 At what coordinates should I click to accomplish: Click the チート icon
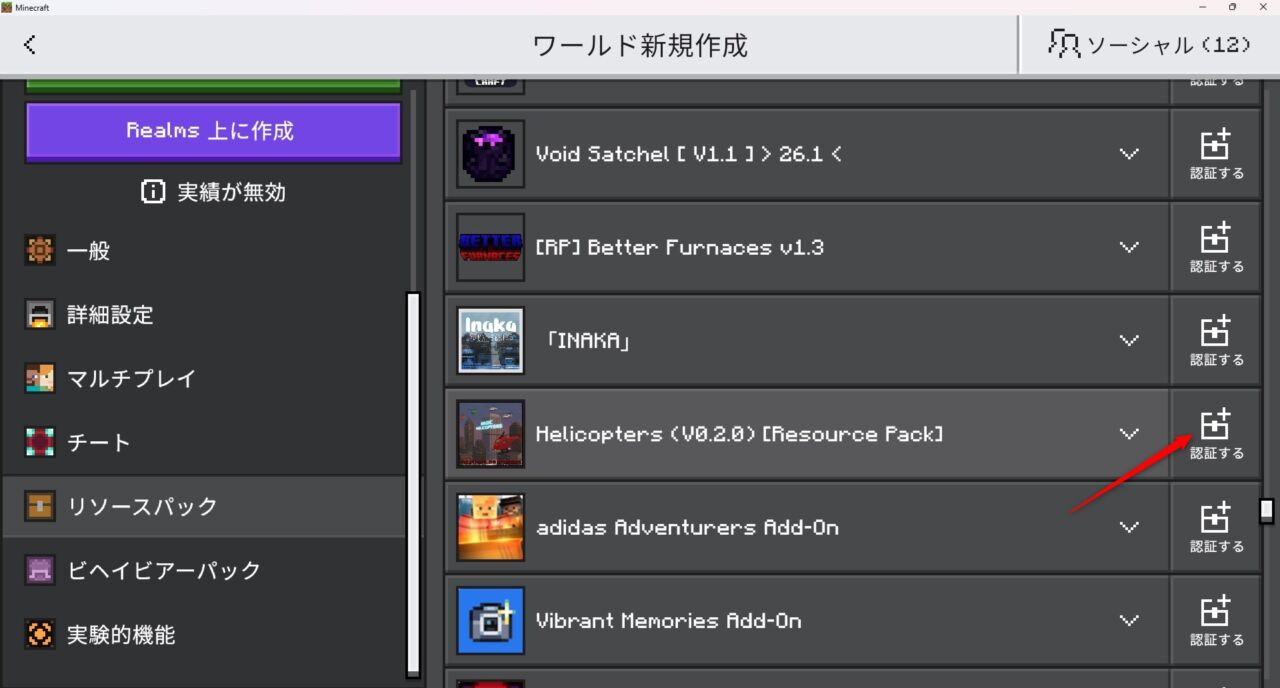pos(40,443)
